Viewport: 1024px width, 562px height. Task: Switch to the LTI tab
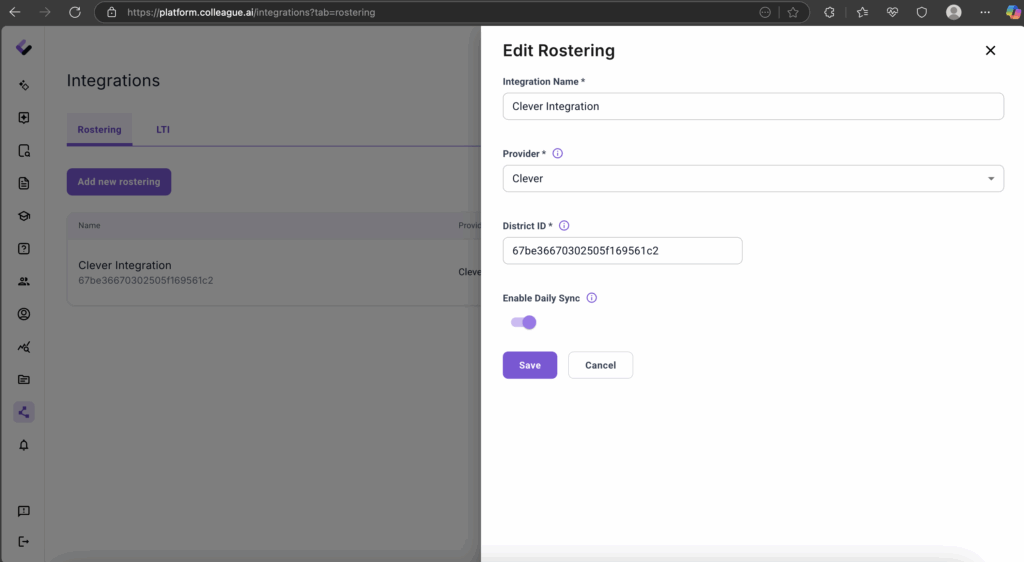(163, 130)
